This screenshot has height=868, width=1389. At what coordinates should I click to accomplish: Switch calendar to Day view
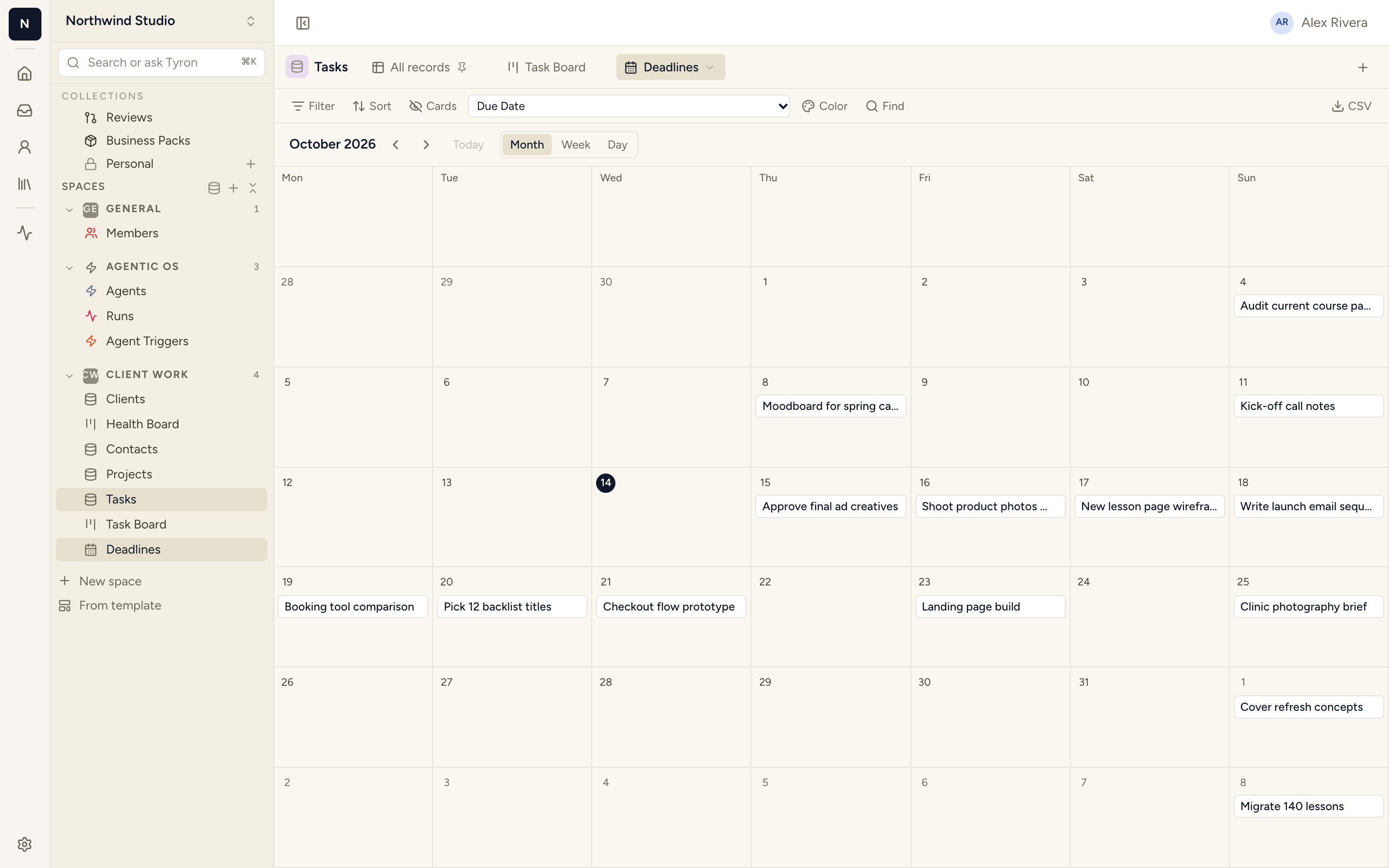tap(618, 145)
